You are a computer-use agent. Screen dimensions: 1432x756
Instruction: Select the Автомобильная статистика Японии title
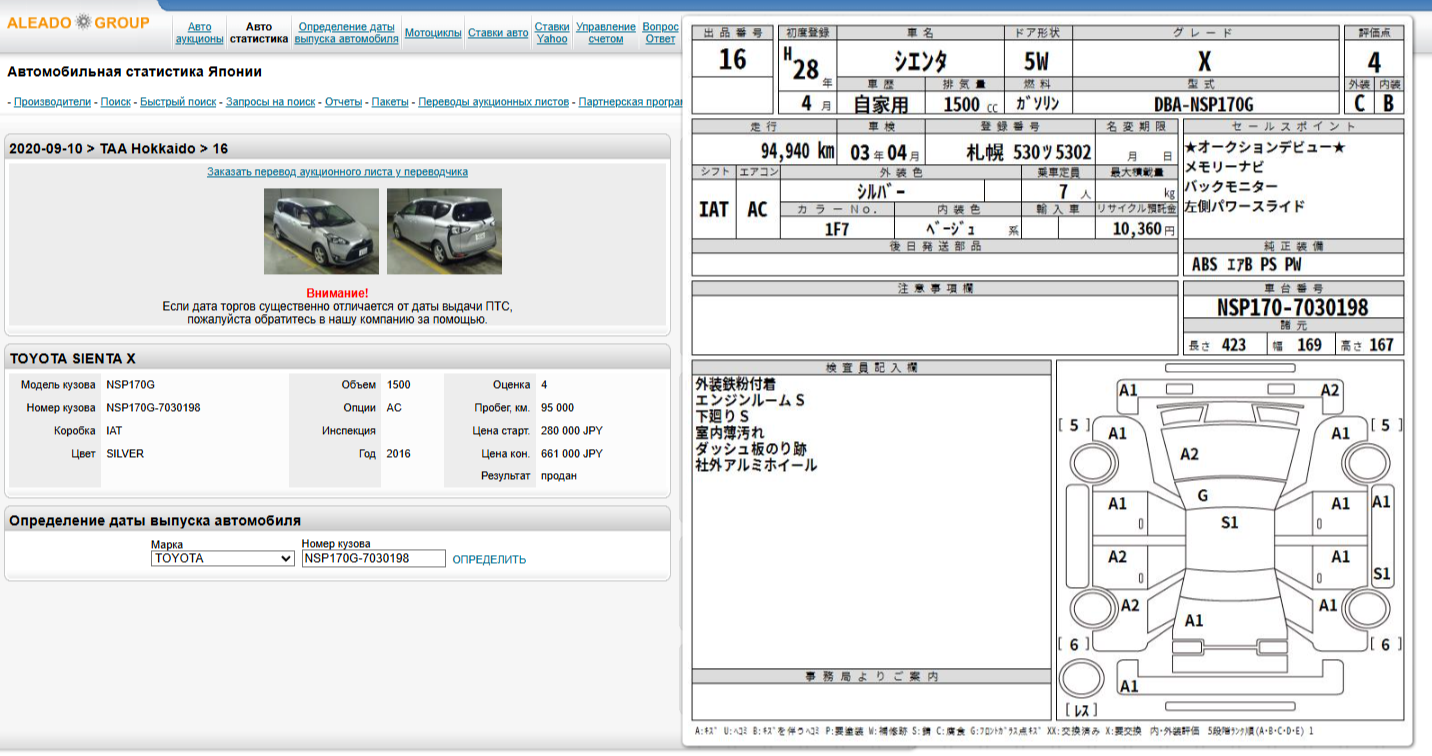pos(135,72)
